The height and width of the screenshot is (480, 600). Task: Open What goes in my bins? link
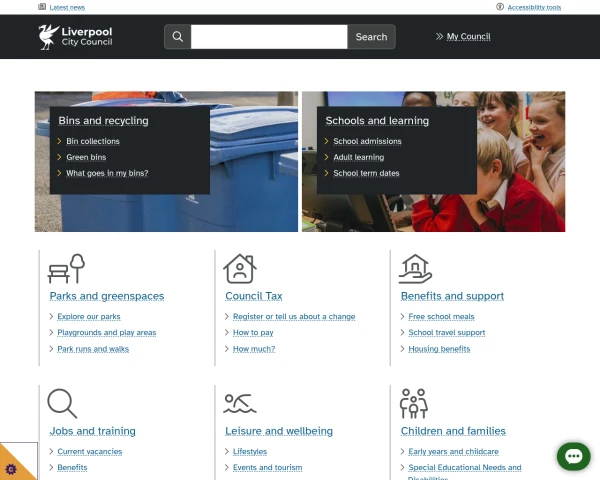[x=107, y=173]
